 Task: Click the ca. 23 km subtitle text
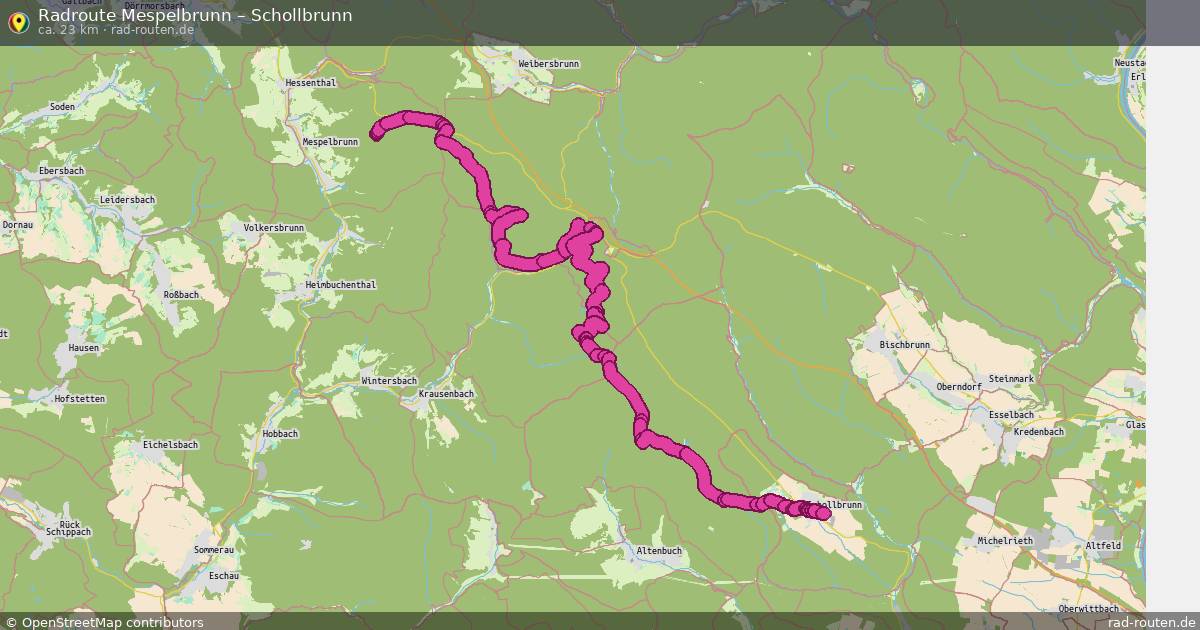tap(68, 31)
